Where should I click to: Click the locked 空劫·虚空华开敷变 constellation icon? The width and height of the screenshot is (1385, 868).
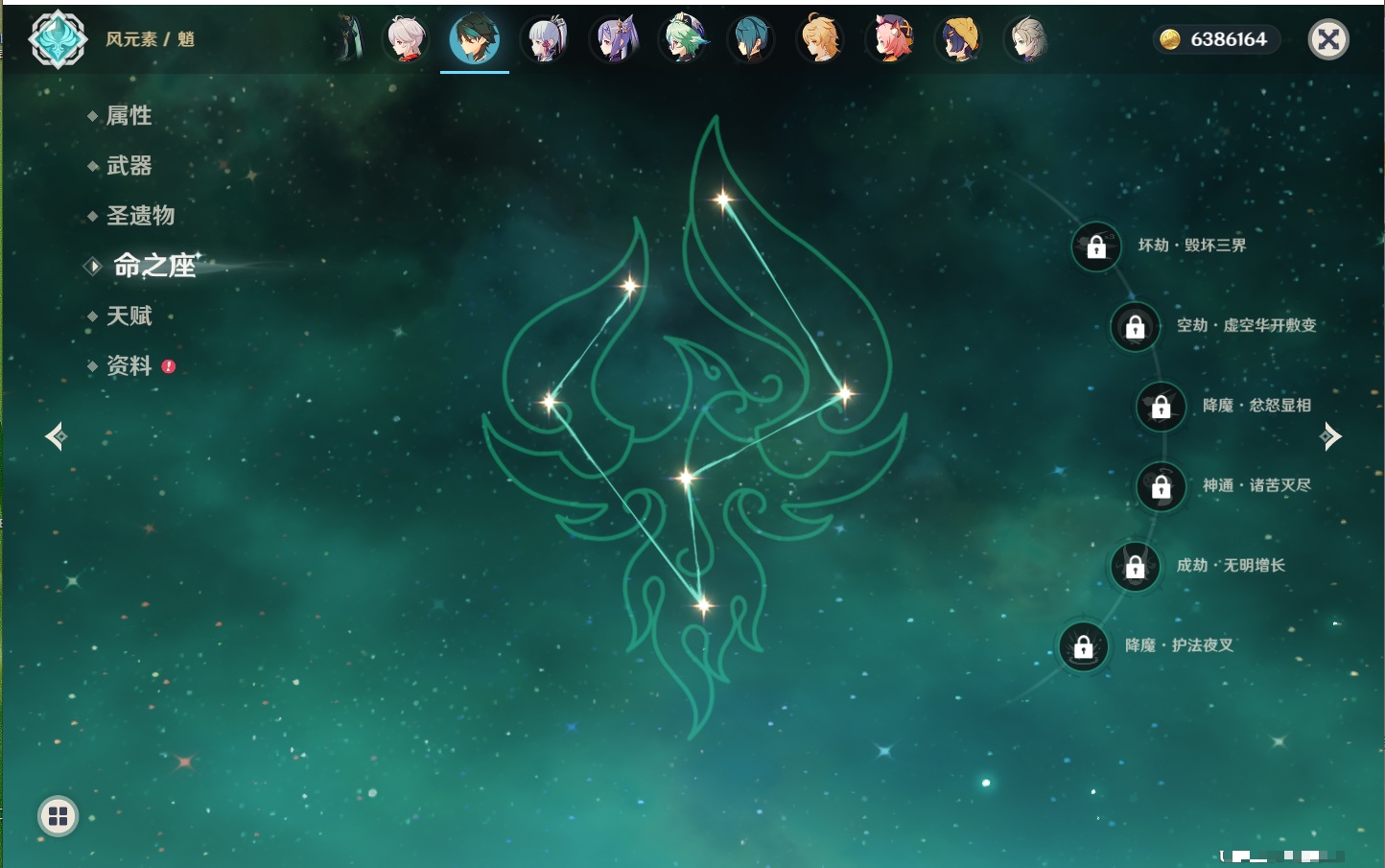pos(1135,326)
